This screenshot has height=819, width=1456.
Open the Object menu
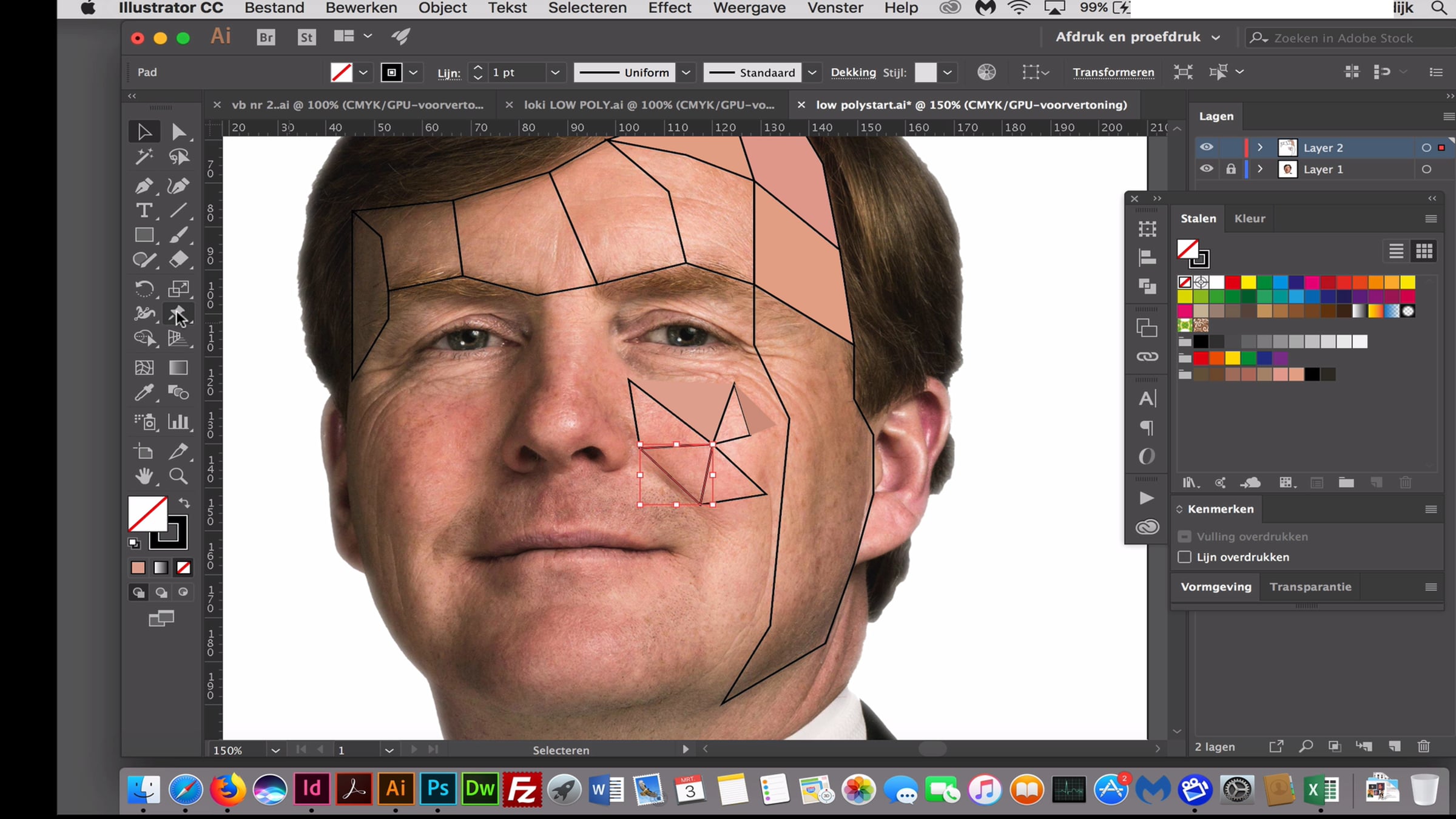tap(442, 8)
